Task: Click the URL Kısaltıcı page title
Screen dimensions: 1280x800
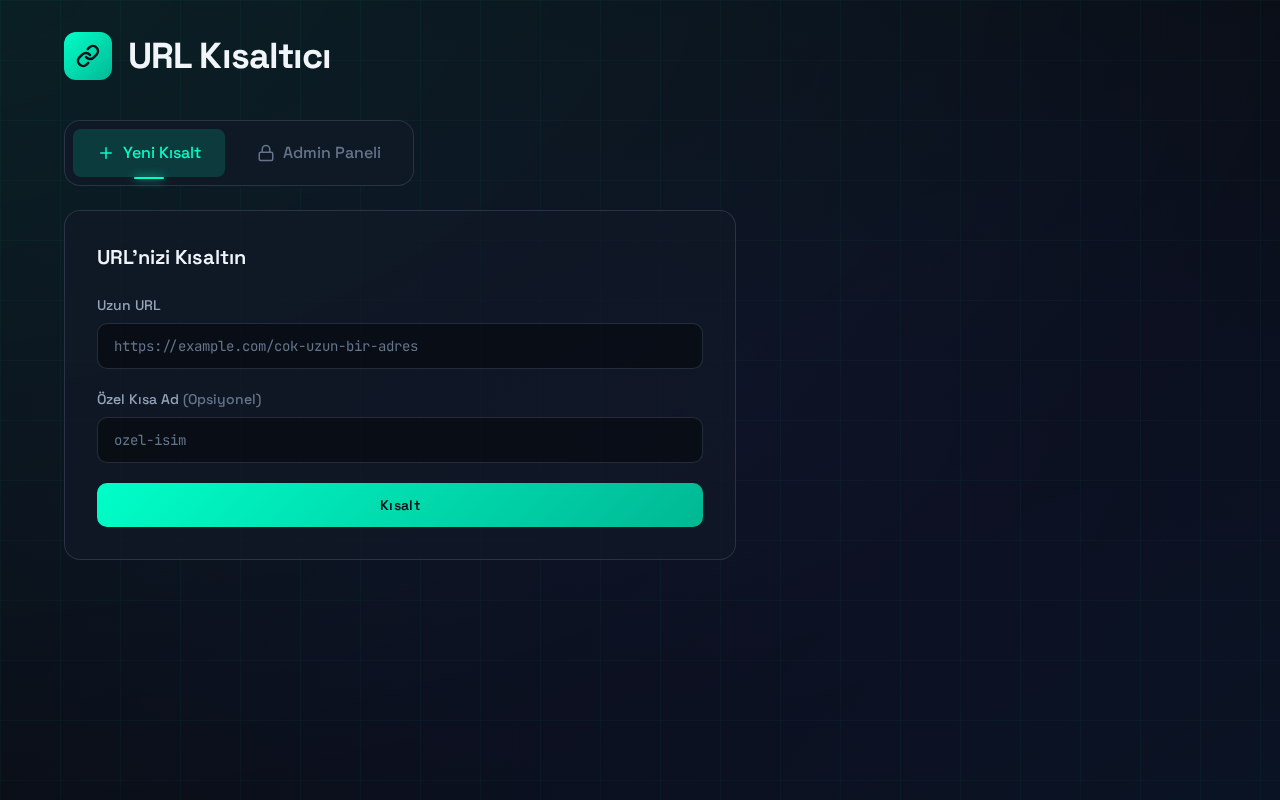Action: click(x=229, y=56)
